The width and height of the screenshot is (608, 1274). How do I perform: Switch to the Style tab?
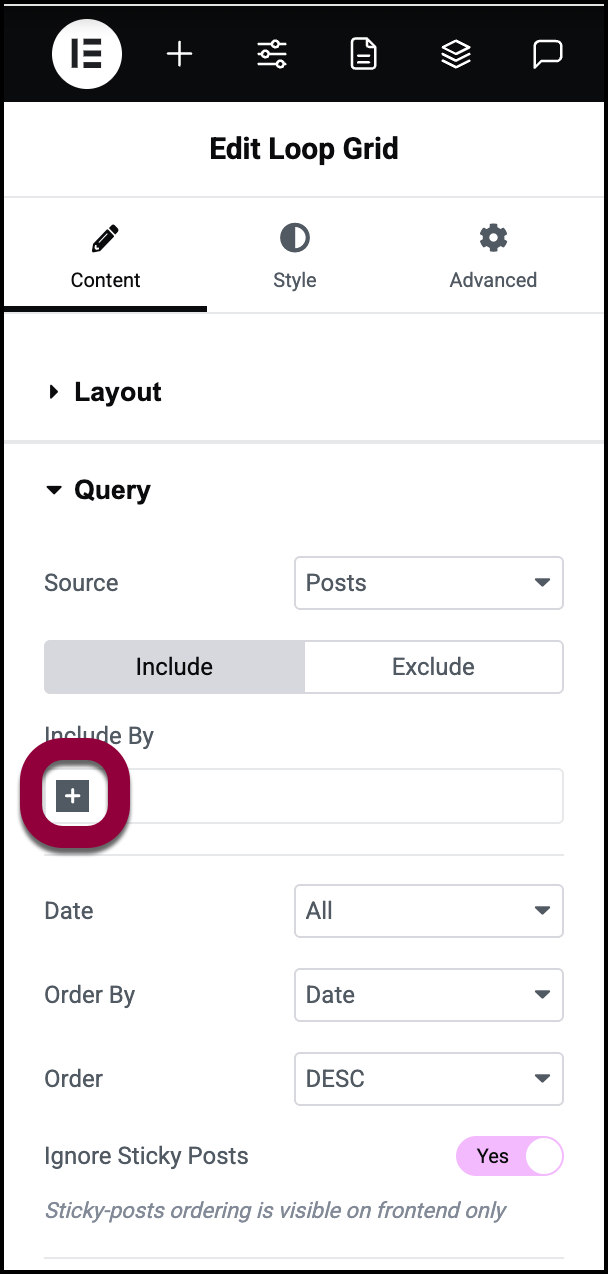pyautogui.click(x=295, y=257)
